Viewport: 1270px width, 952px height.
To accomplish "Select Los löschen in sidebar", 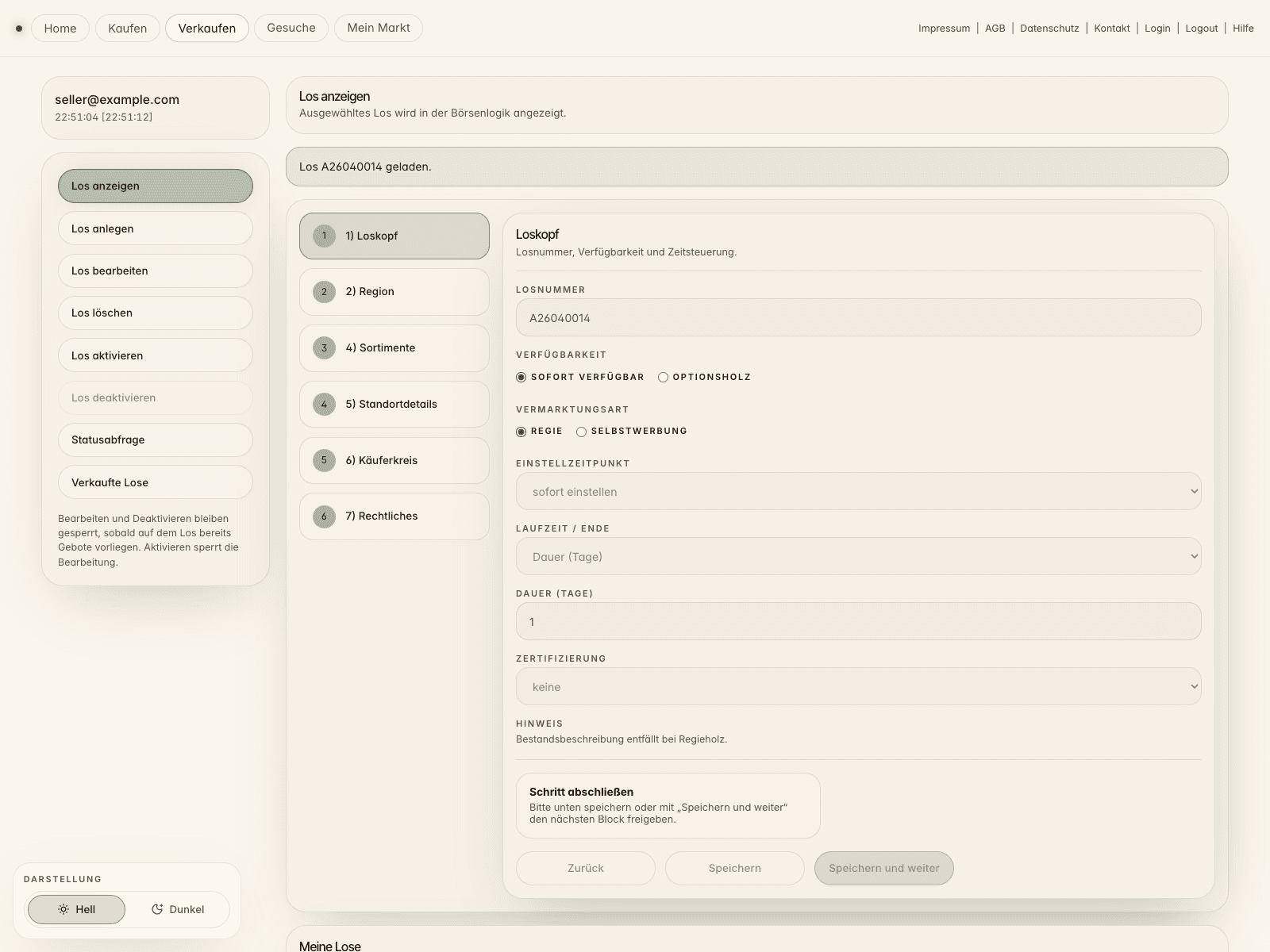I will [x=156, y=313].
